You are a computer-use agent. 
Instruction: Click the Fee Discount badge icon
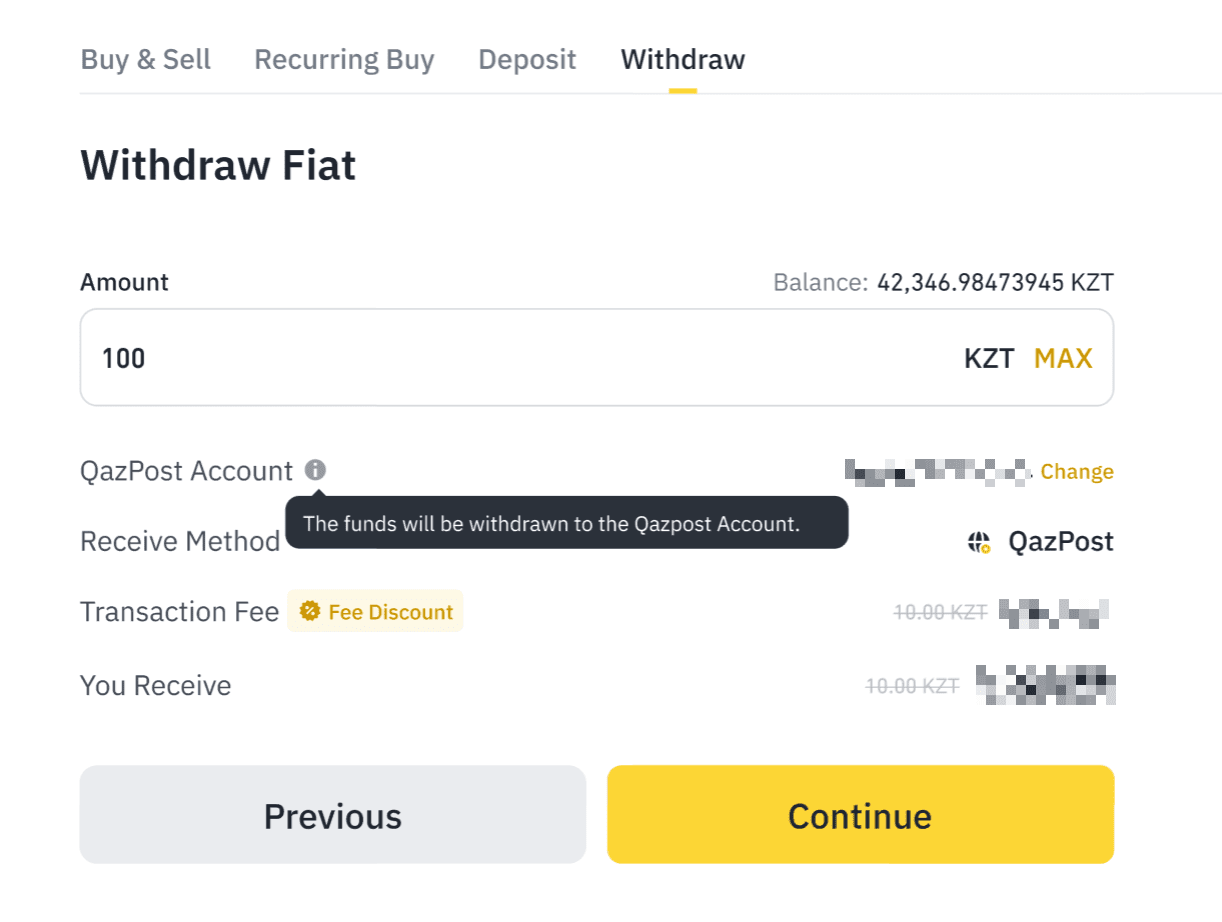tap(310, 611)
